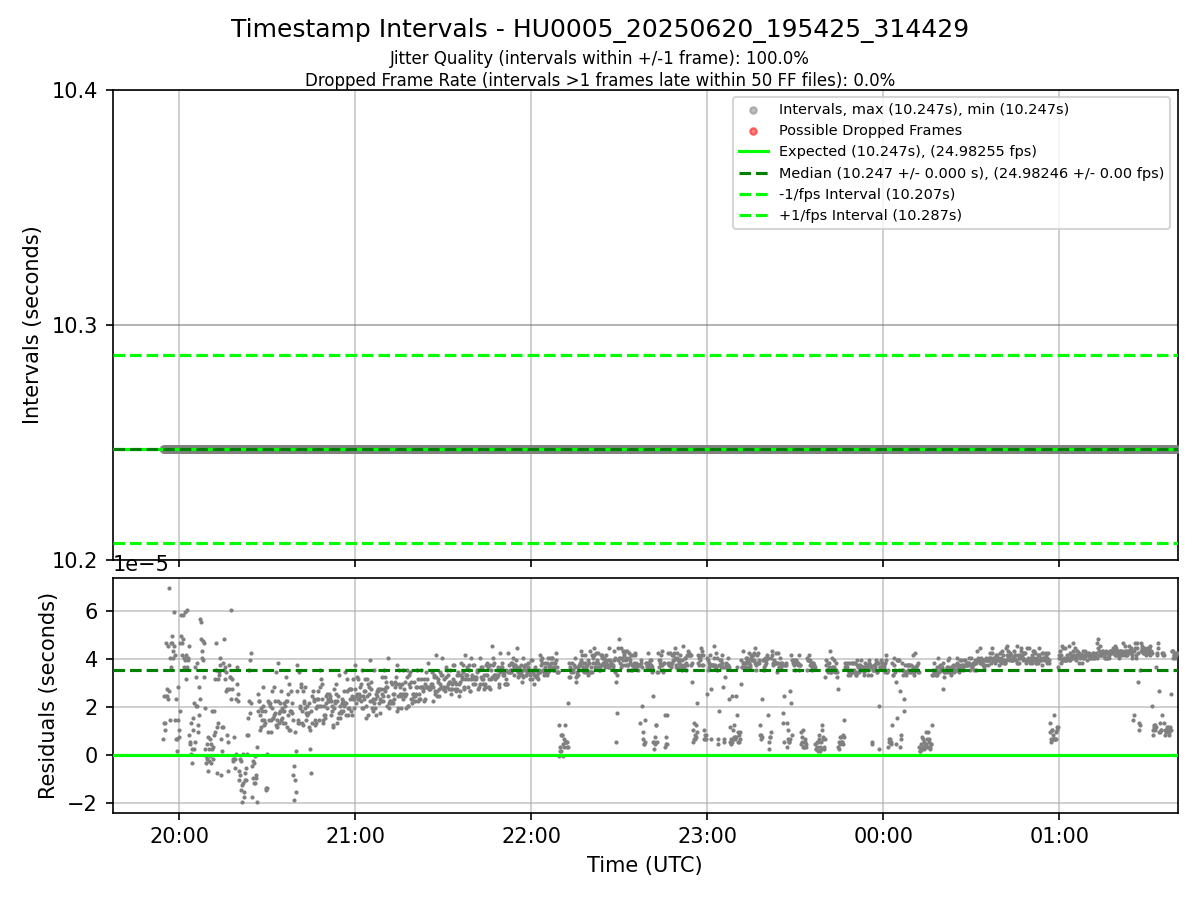Click the 'Dropped Frame Rate' subtitle line
The height and width of the screenshot is (900, 1200).
600,80
